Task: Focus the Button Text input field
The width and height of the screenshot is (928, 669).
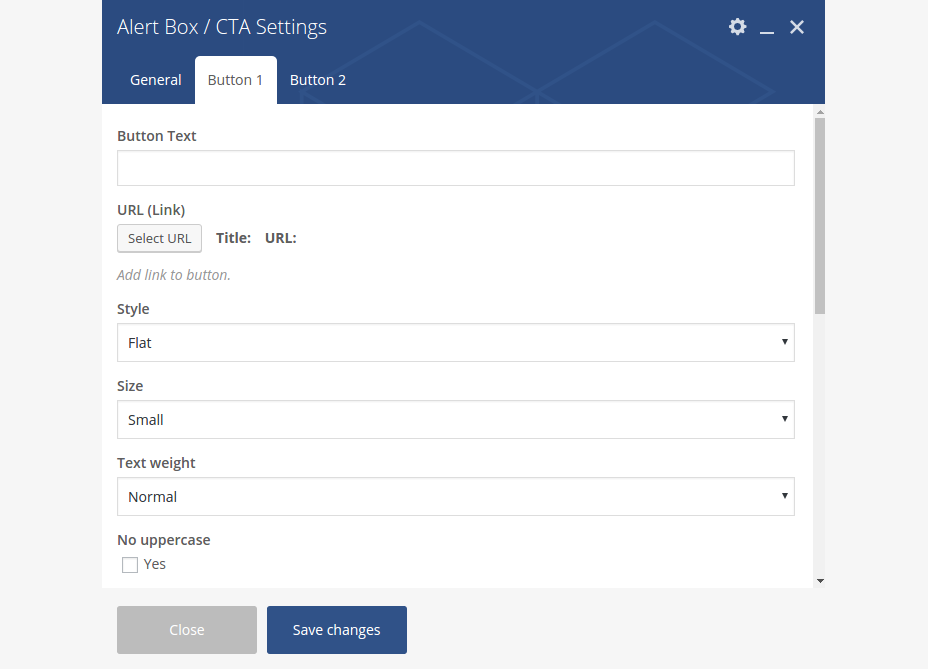Action: [x=455, y=168]
